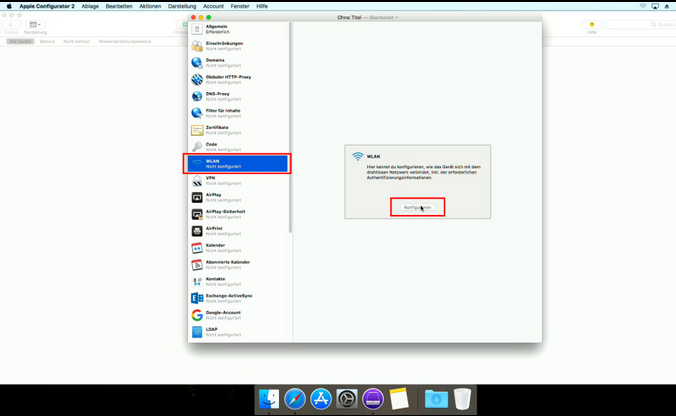Open Globaler HTTP-Proxy payload icon
The image size is (676, 416).
pos(197,79)
